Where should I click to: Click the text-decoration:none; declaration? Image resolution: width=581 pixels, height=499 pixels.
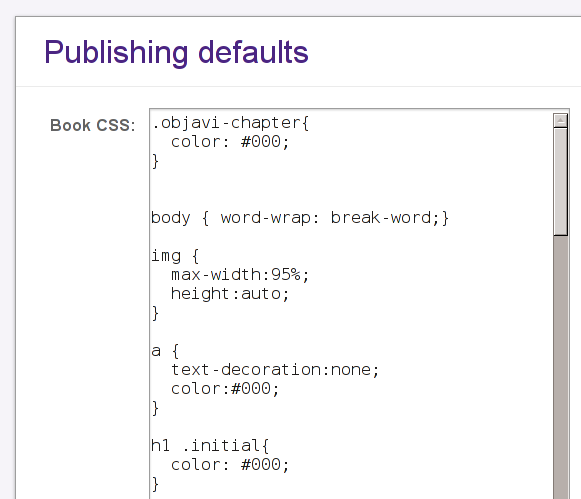pyautogui.click(x=275, y=370)
